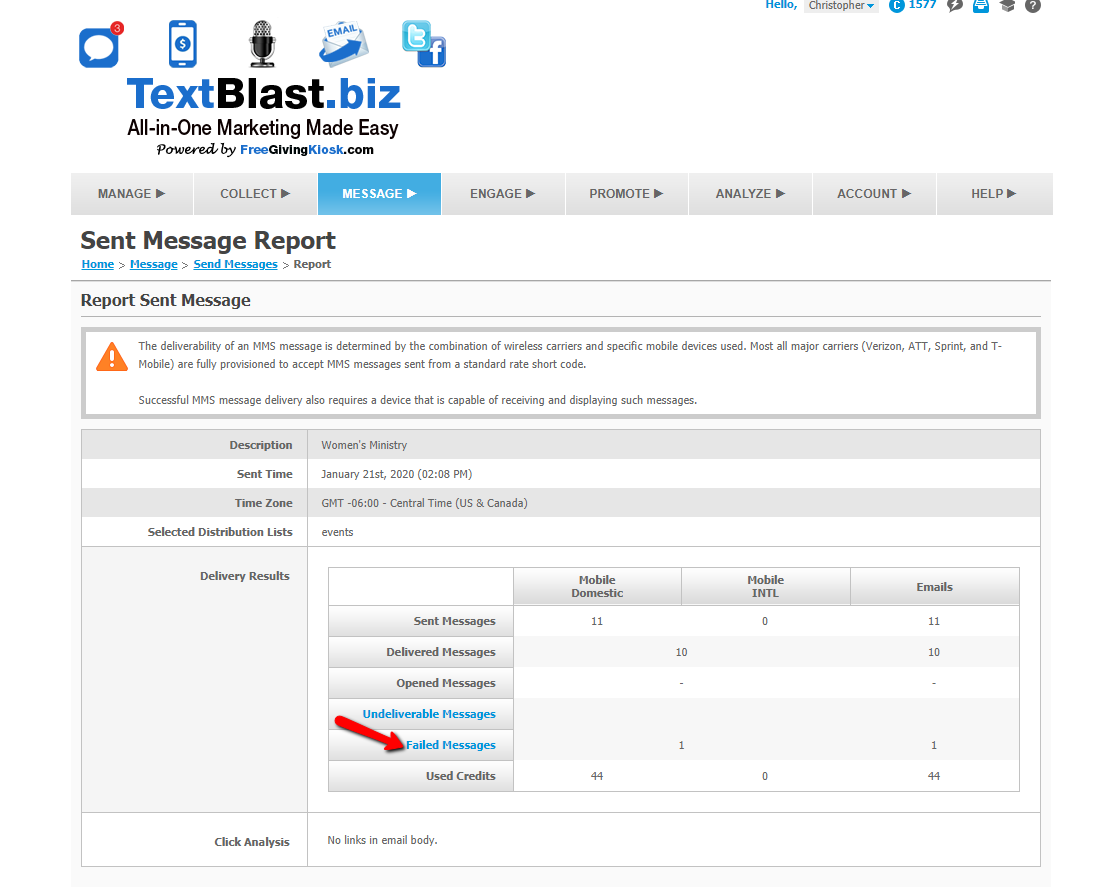Open the Undeliverable Messages link

429,714
